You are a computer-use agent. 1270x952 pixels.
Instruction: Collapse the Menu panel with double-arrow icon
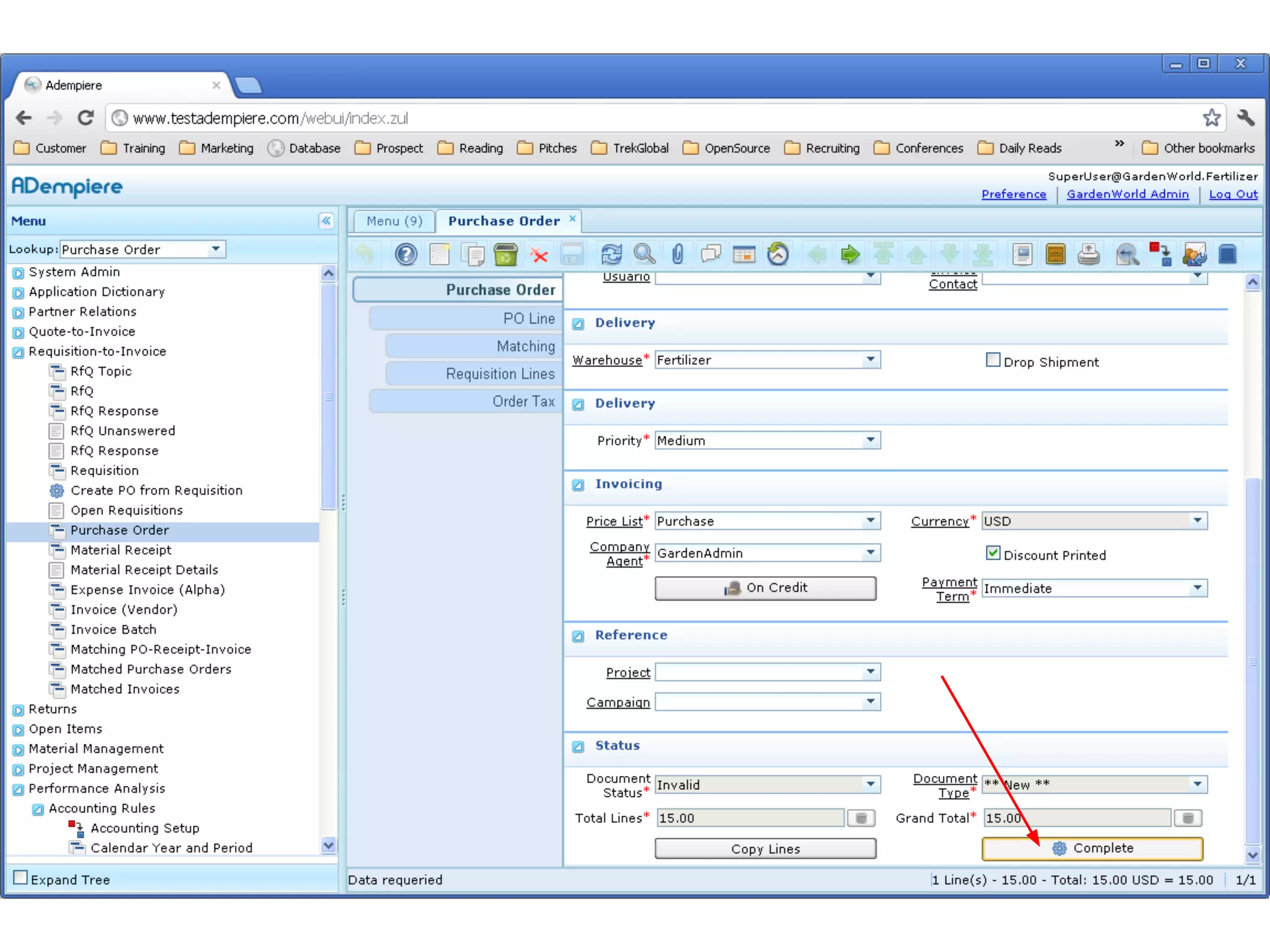326,221
